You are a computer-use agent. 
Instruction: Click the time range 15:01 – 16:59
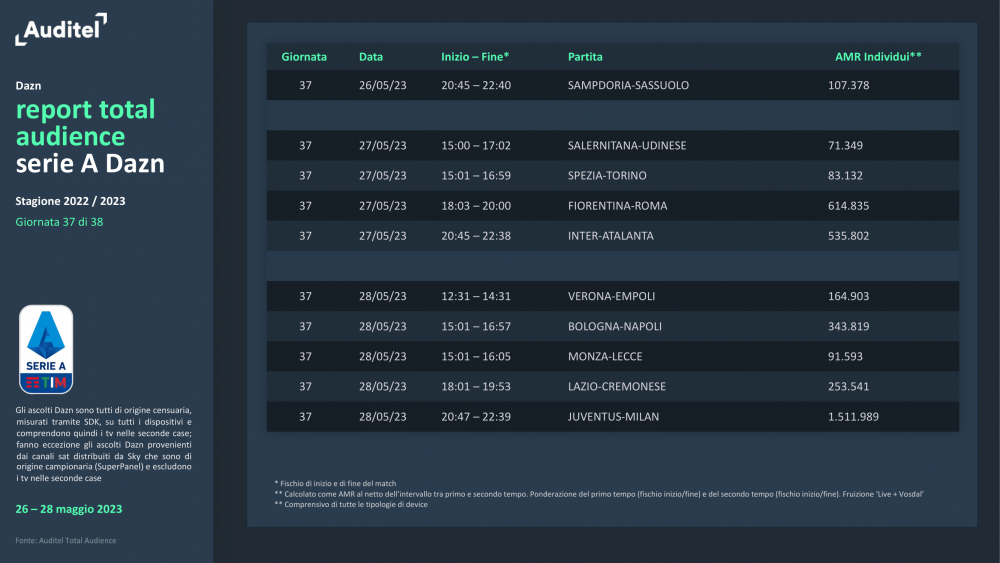tap(476, 175)
